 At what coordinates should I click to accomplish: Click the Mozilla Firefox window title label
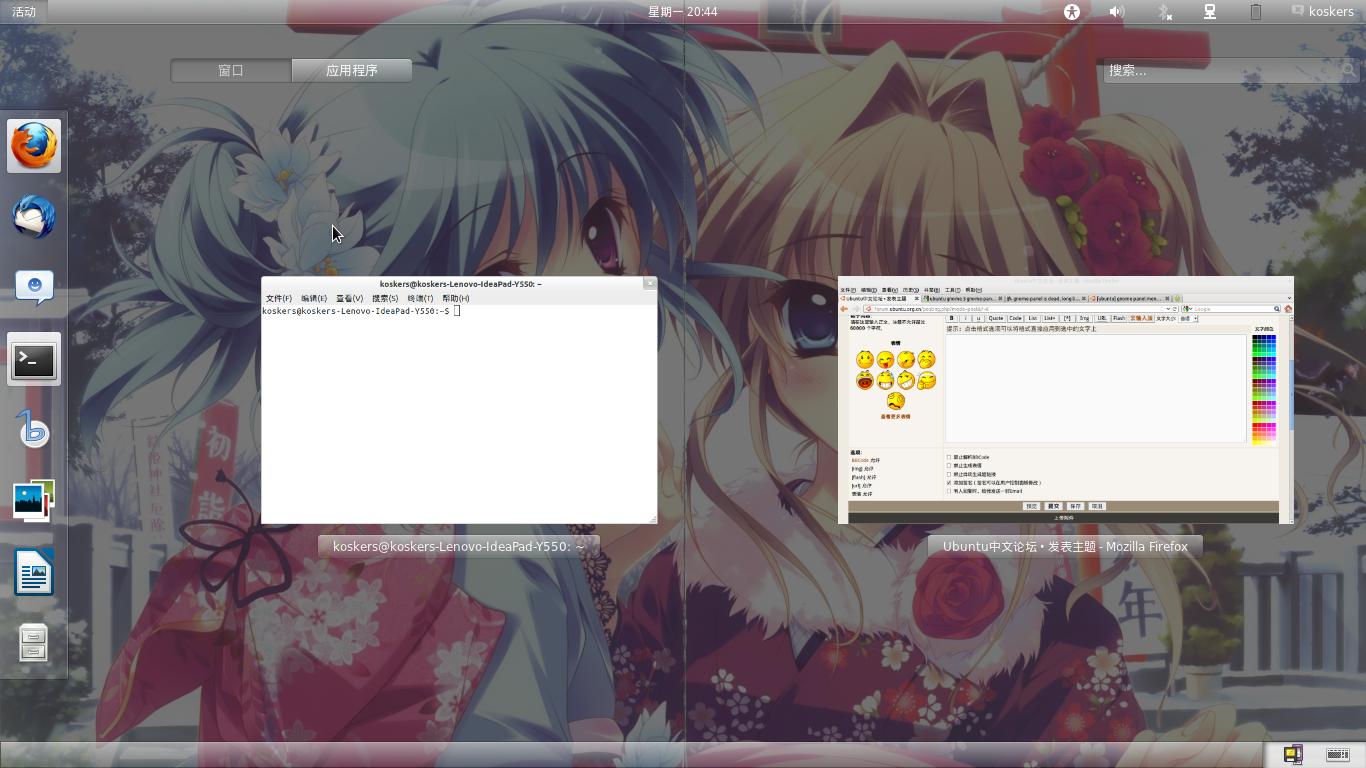pyautogui.click(x=1065, y=547)
